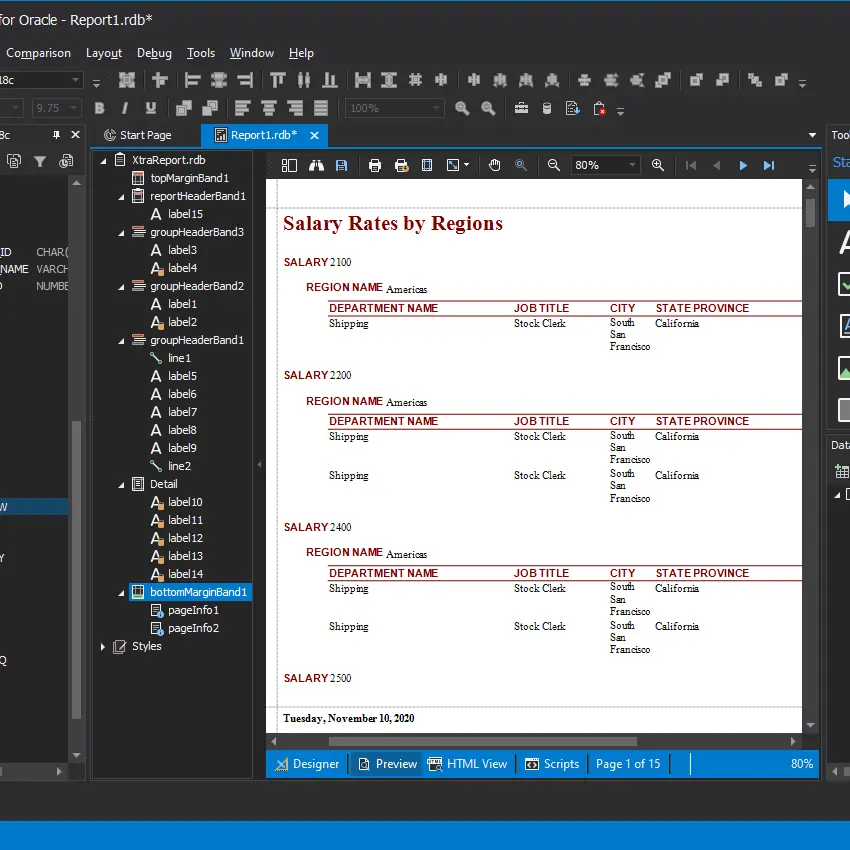Toggle Bold formatting
Screen dimensions: 850x850
(99, 108)
